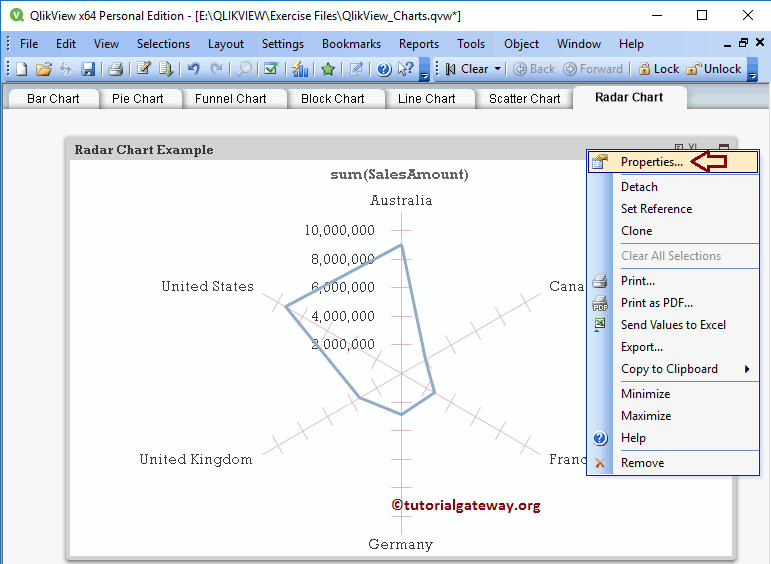
Task: Click the Show/Edit Notes icon
Action: (356, 69)
